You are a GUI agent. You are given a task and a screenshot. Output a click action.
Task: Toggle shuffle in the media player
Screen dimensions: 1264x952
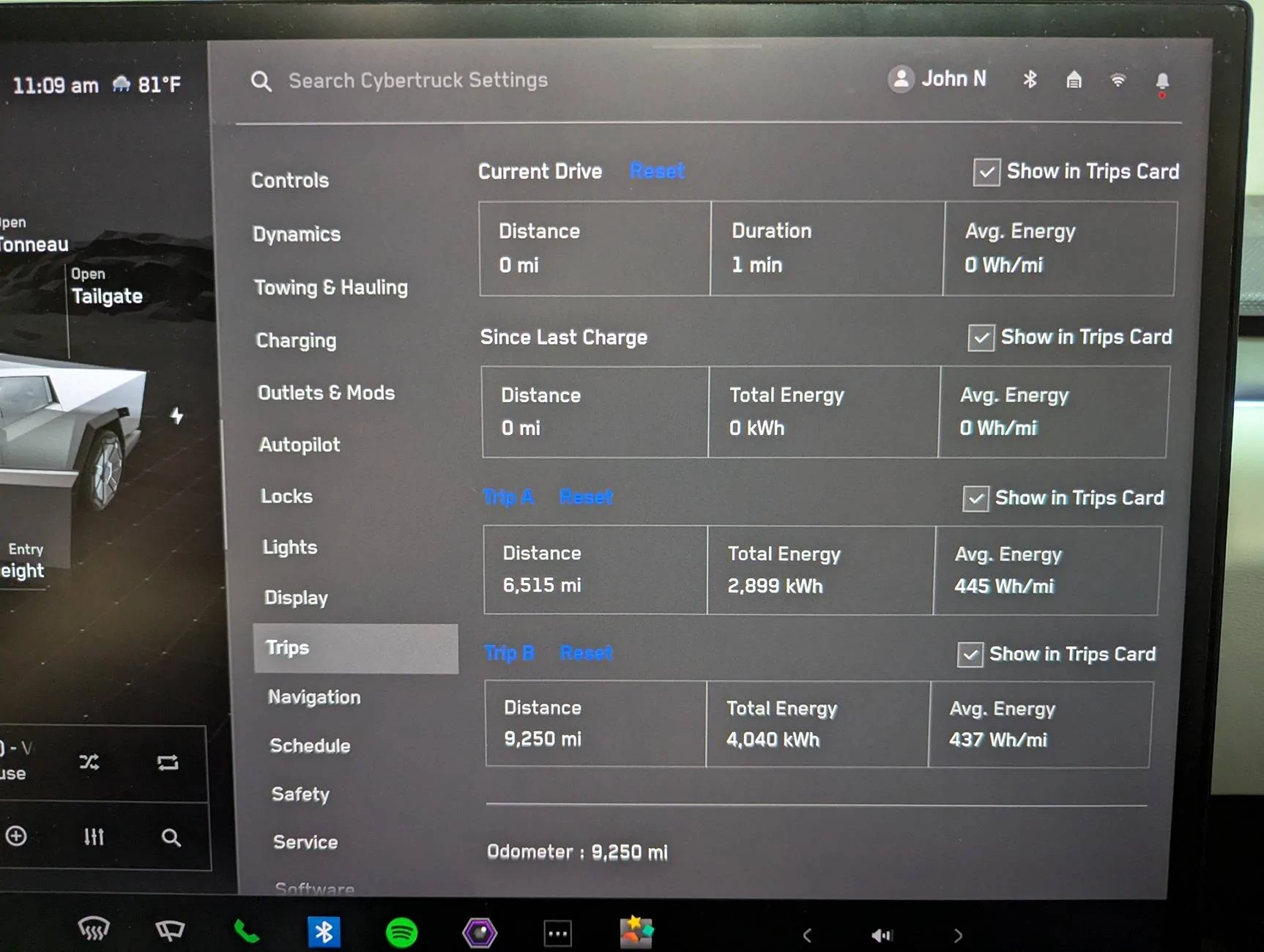point(89,762)
